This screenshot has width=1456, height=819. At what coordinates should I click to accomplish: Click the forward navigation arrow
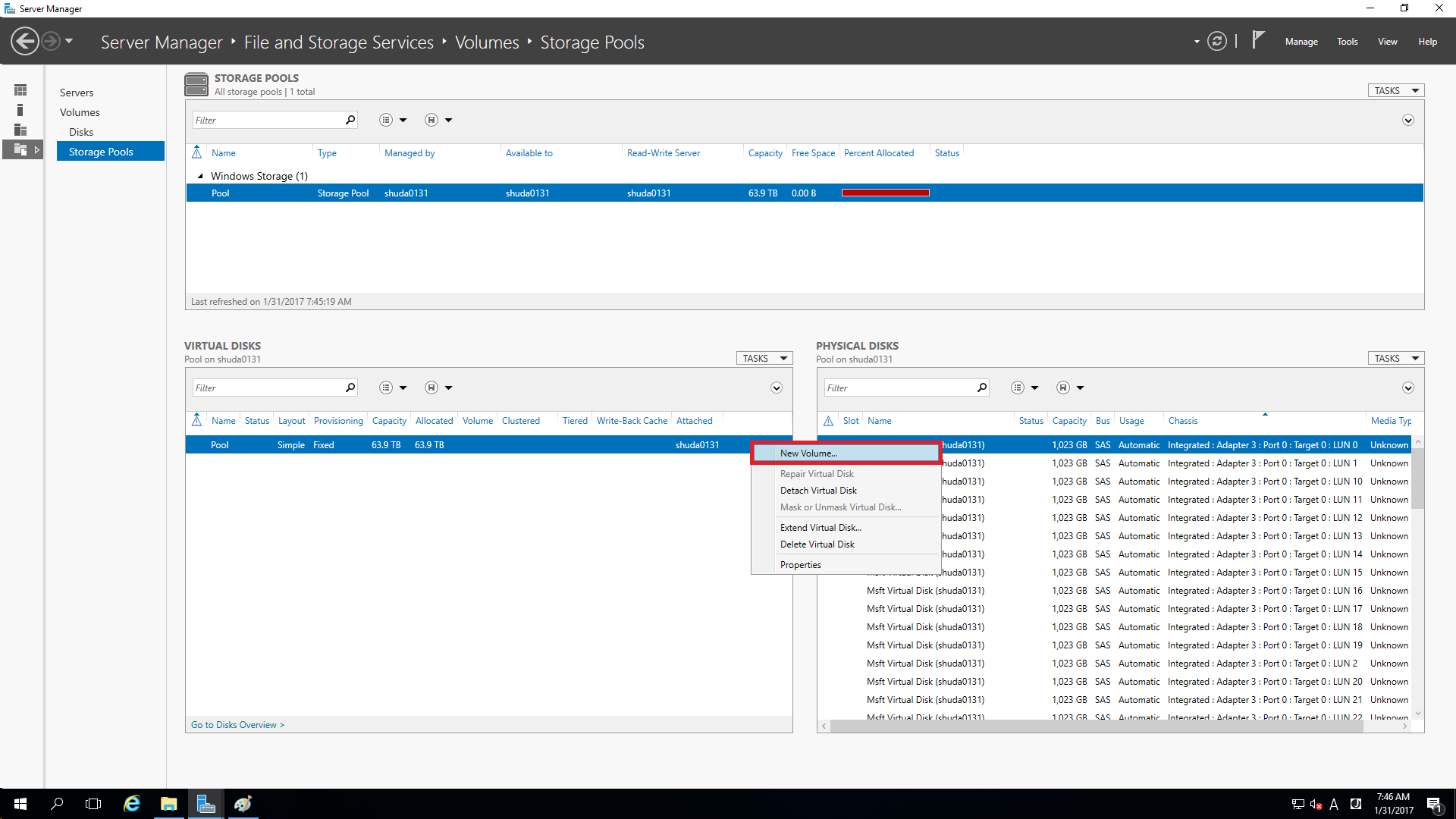(51, 41)
